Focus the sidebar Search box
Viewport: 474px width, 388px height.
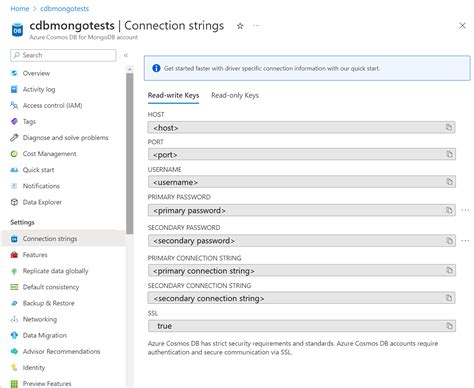(x=63, y=55)
